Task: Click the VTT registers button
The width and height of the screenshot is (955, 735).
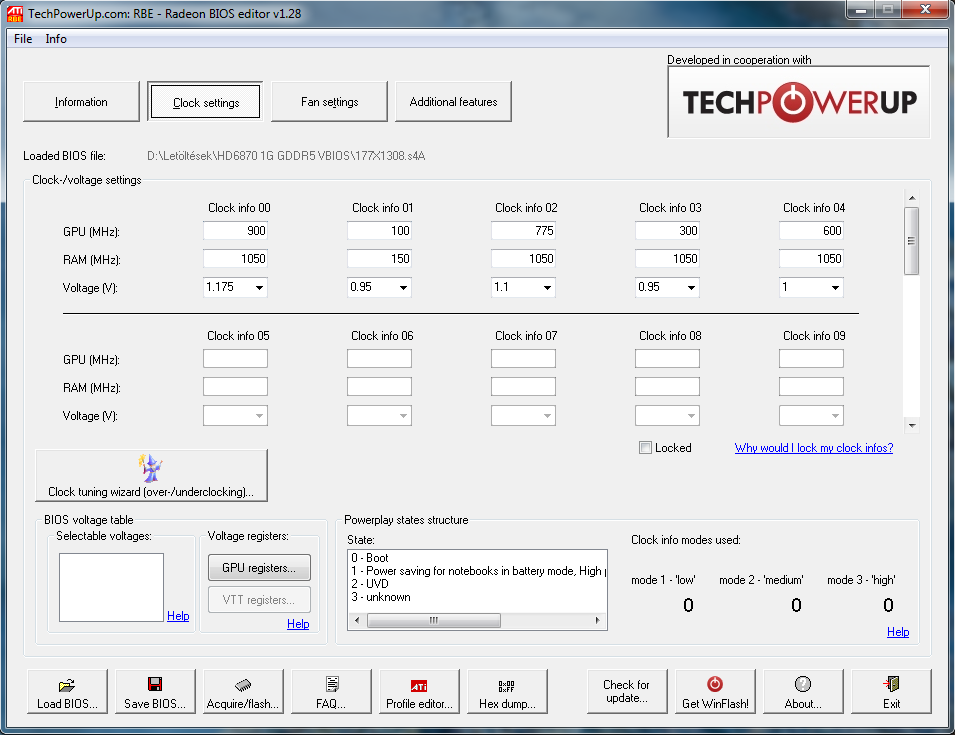Action: [259, 600]
